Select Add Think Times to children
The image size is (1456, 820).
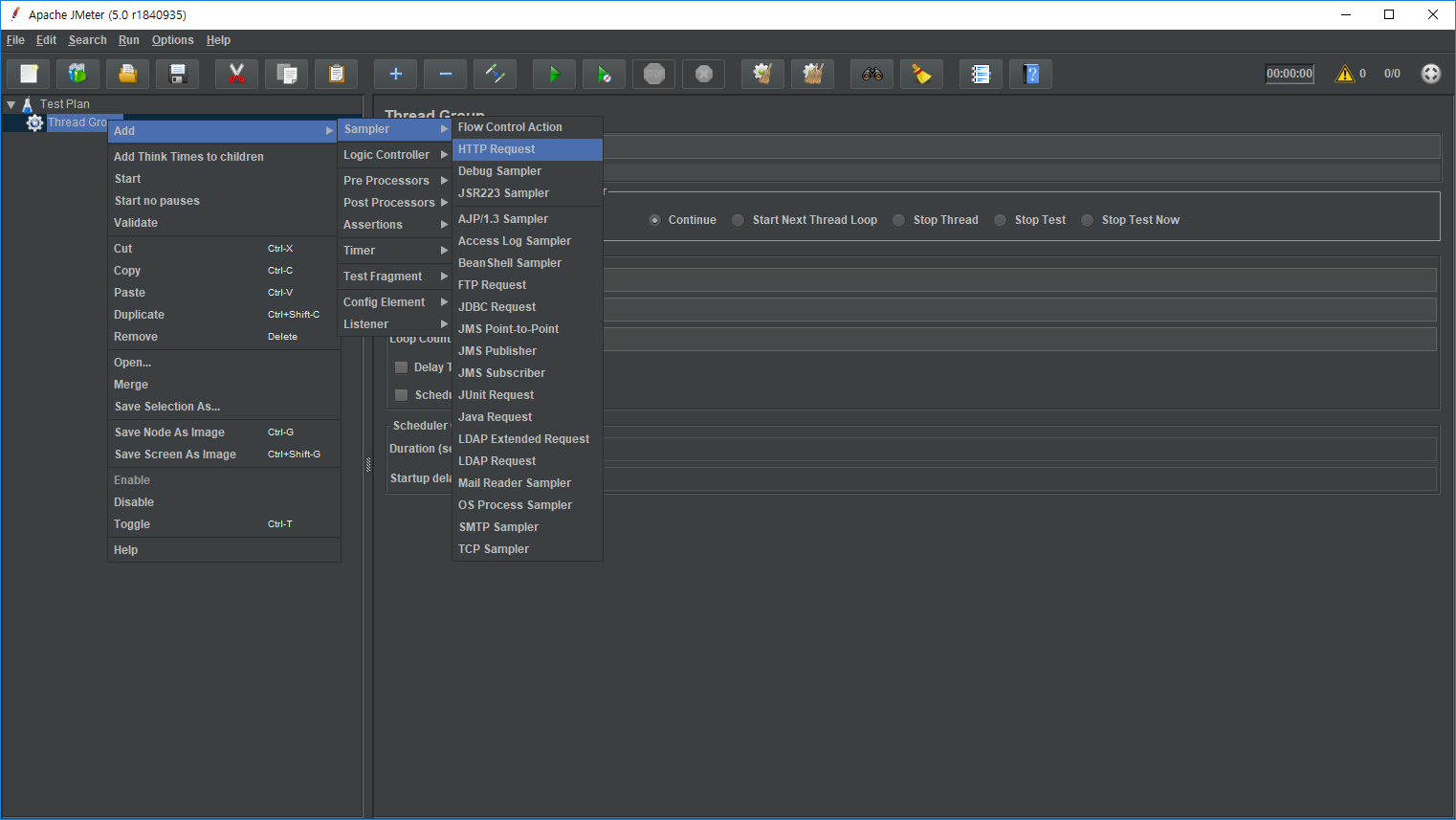pos(223,157)
